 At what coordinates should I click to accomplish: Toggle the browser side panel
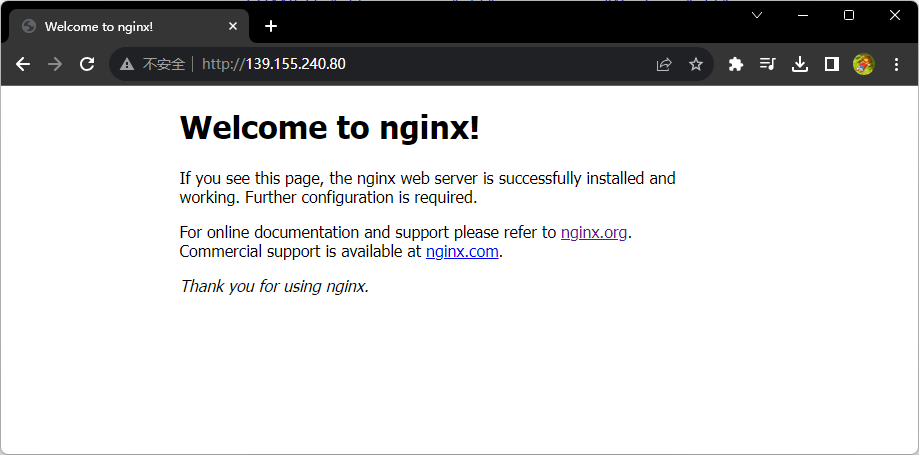[831, 64]
